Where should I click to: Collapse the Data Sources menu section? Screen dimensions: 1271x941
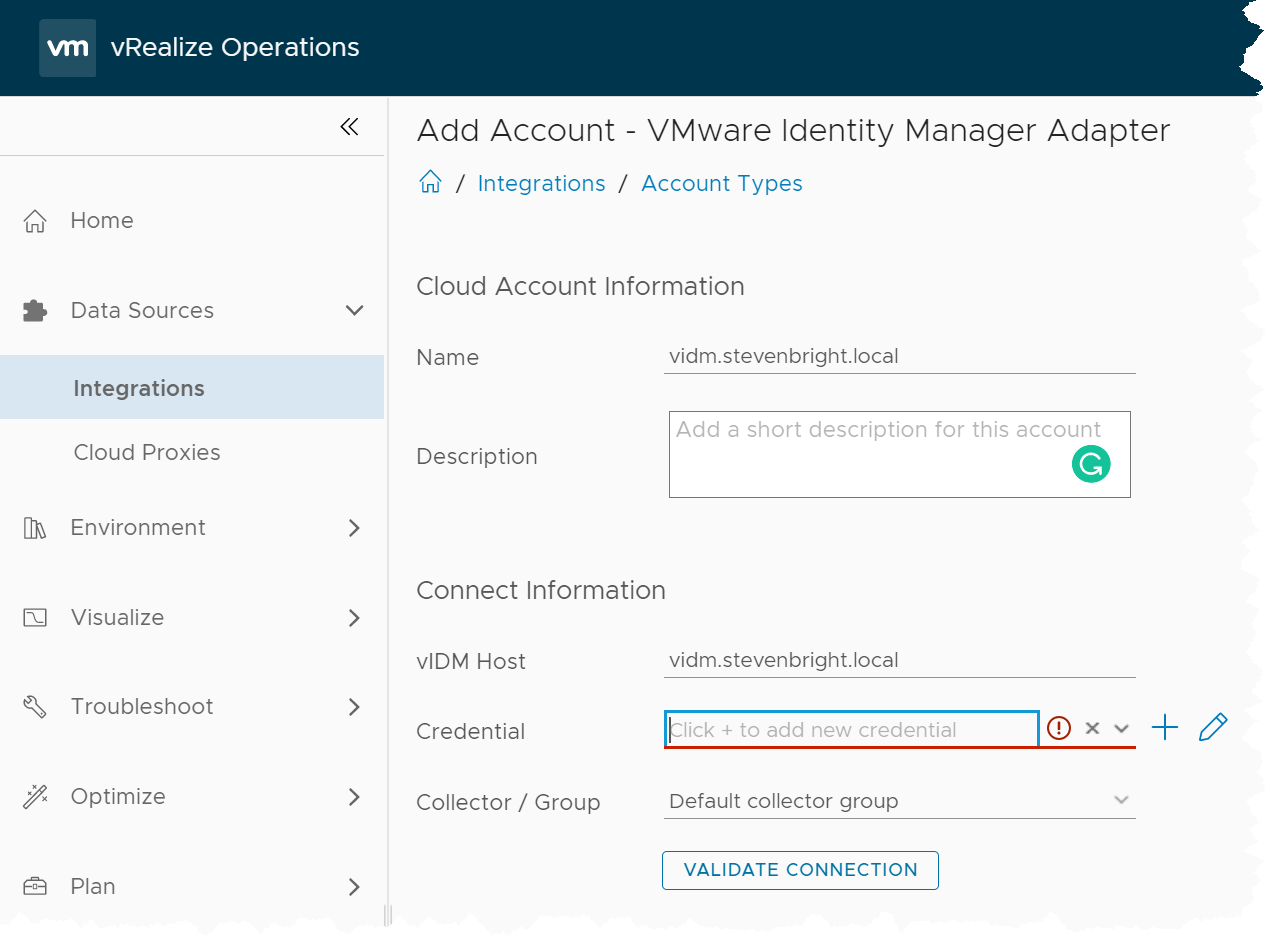point(354,311)
